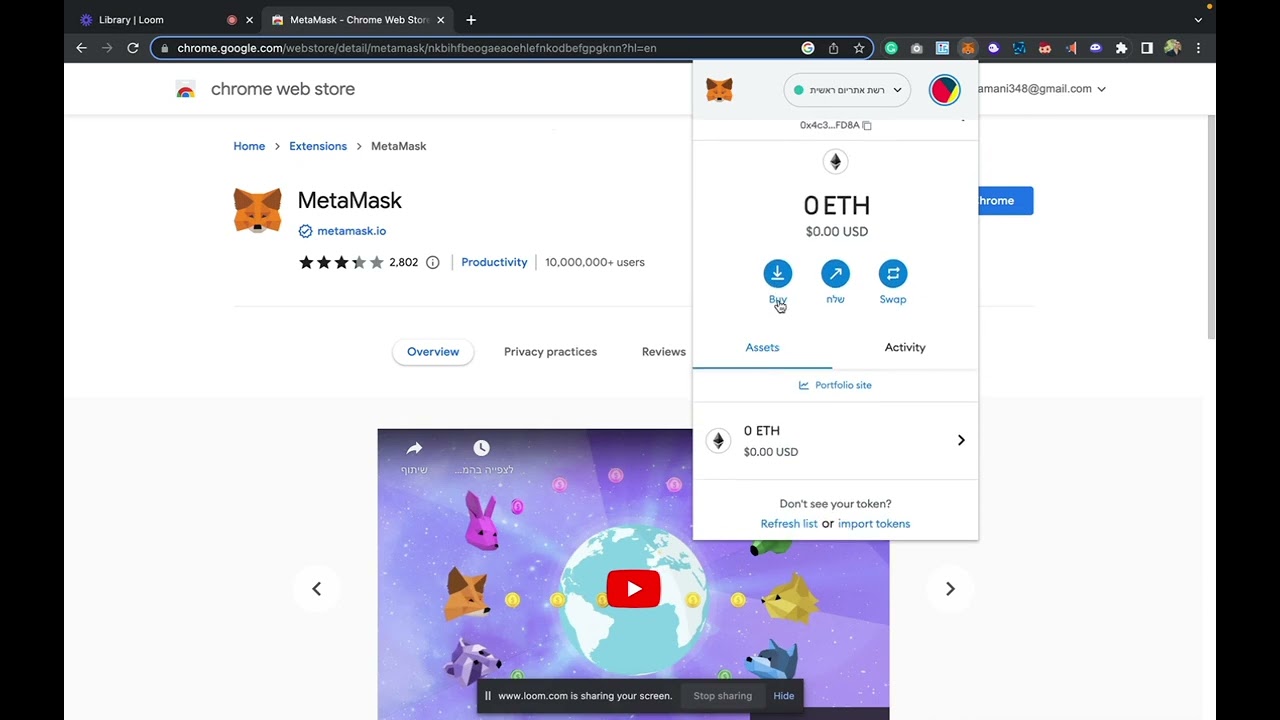Viewport: 1280px width, 720px height.
Task: Open the metamask.io publisher link
Action: click(x=351, y=231)
